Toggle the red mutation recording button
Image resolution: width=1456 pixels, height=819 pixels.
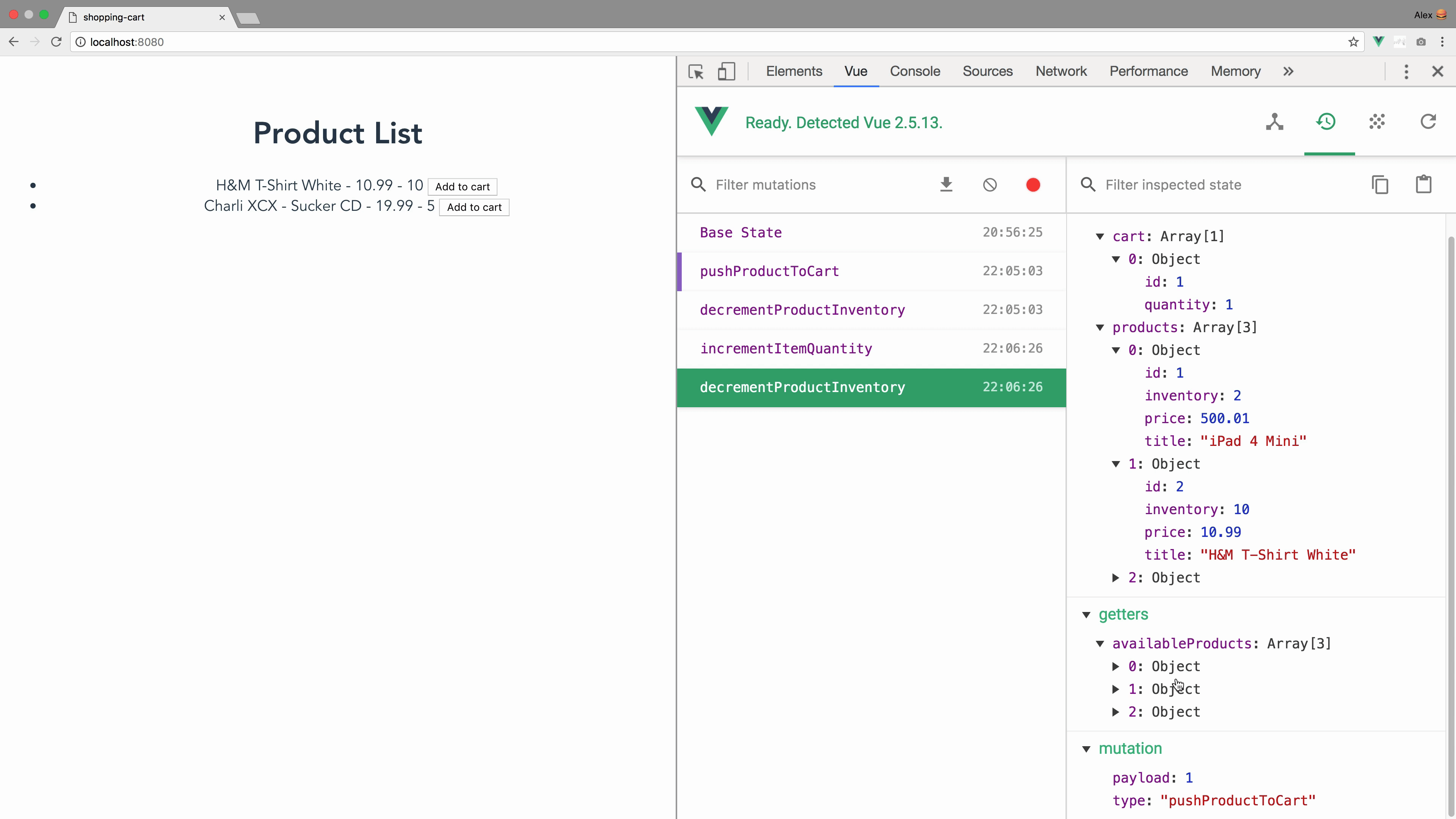[x=1033, y=185]
